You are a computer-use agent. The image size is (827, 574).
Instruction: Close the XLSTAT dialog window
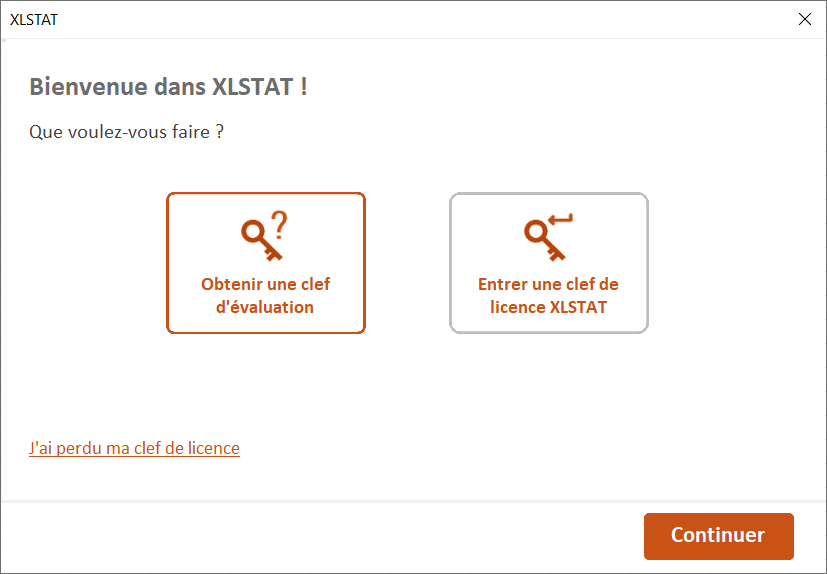pyautogui.click(x=804, y=19)
